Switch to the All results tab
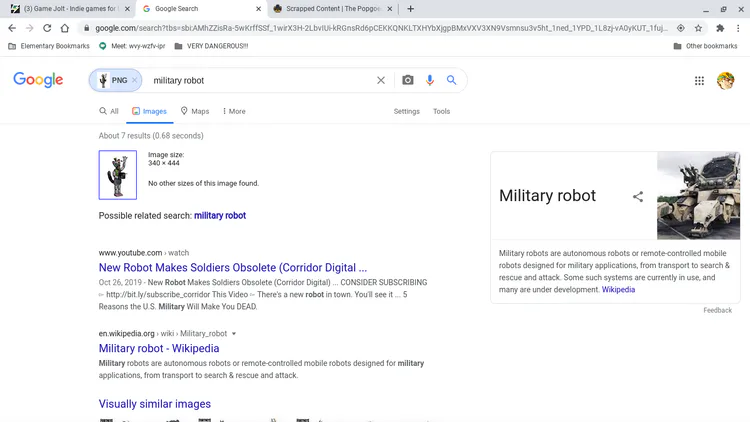 (109, 111)
